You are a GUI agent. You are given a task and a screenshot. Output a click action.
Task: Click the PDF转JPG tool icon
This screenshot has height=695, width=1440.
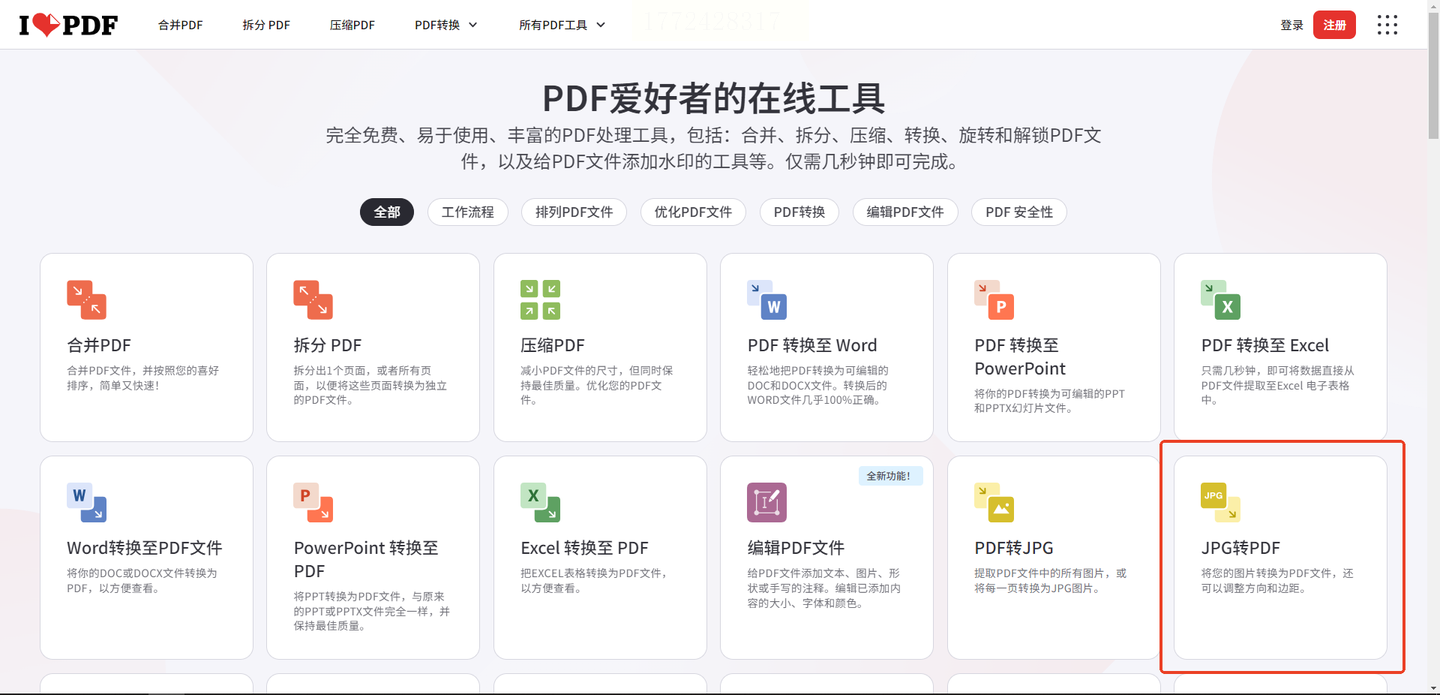[x=994, y=502]
